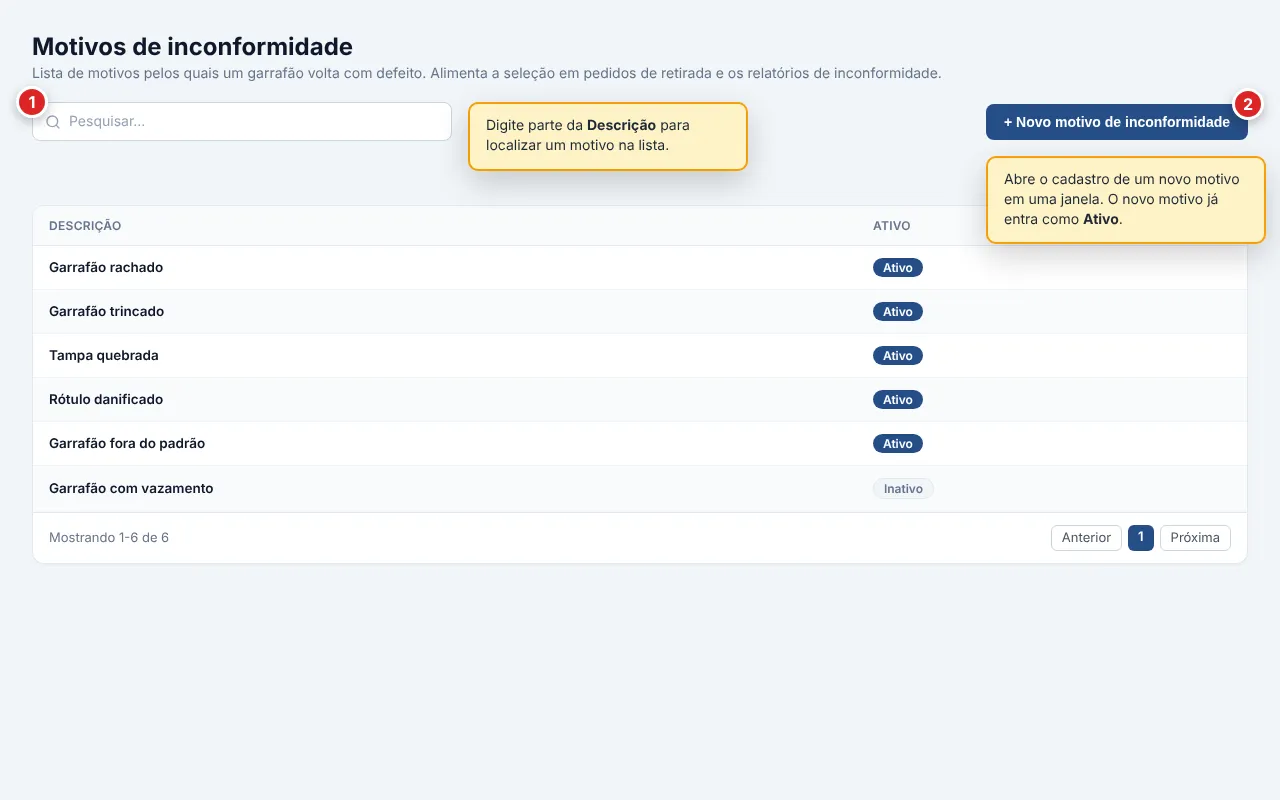
Task: Click Inativo badge for Garrafão com vazamento
Action: click(x=903, y=489)
